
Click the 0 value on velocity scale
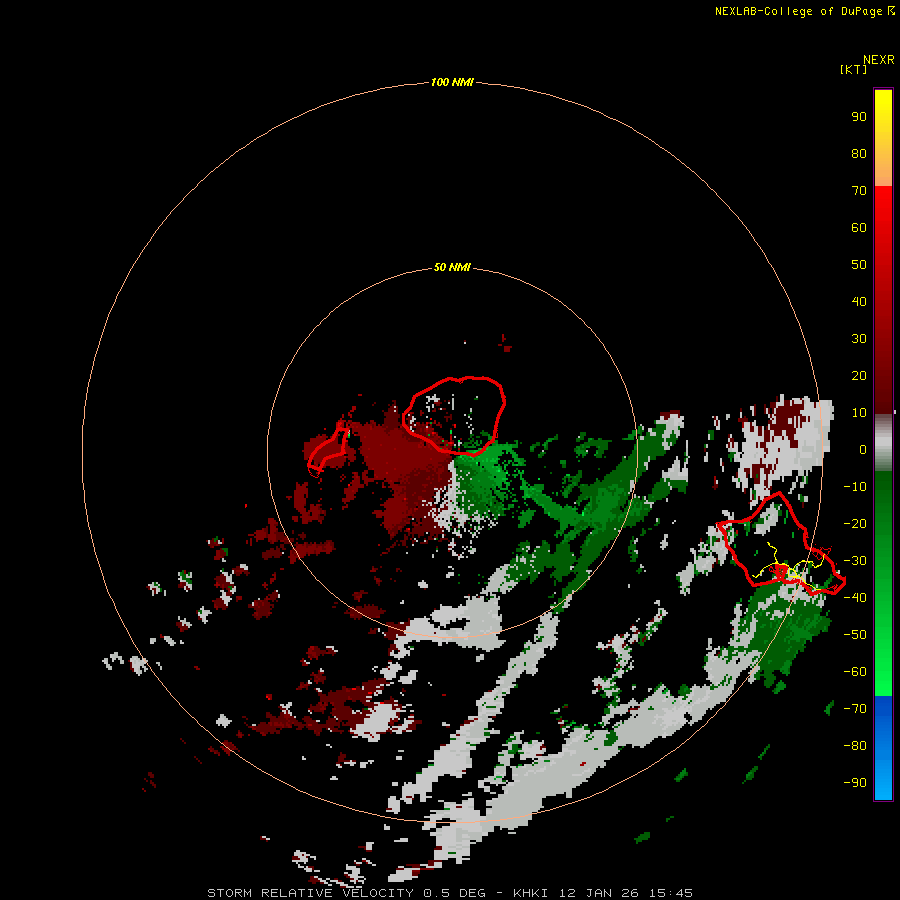point(862,450)
